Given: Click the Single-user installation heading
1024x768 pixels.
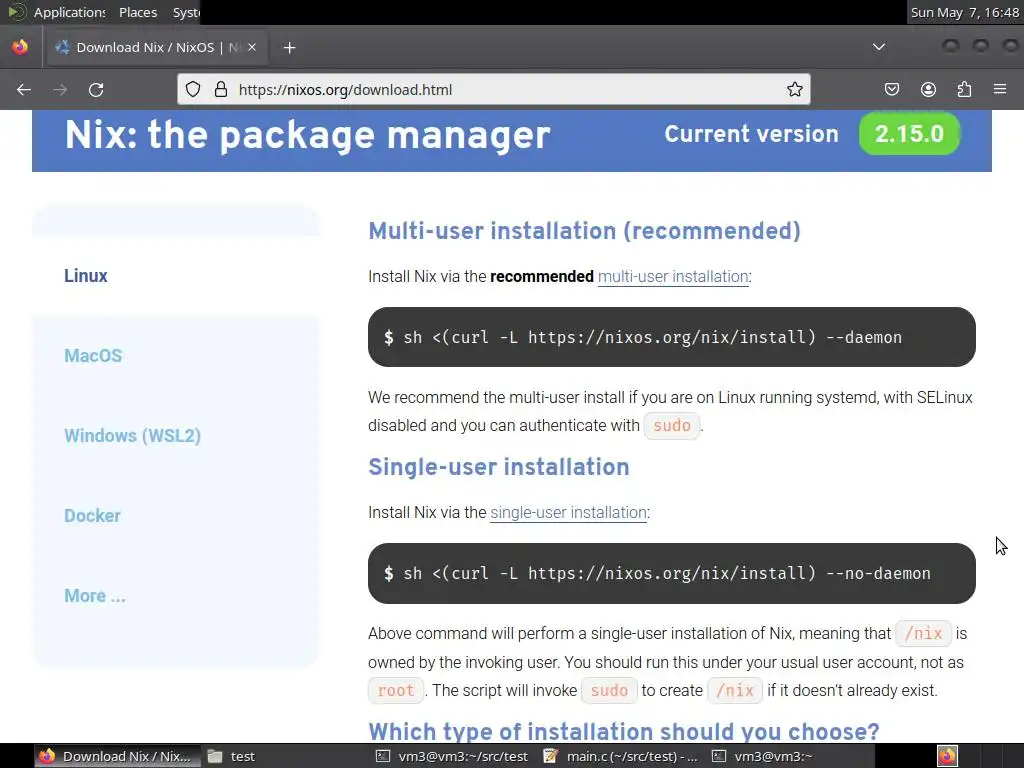Looking at the screenshot, I should [x=498, y=467].
